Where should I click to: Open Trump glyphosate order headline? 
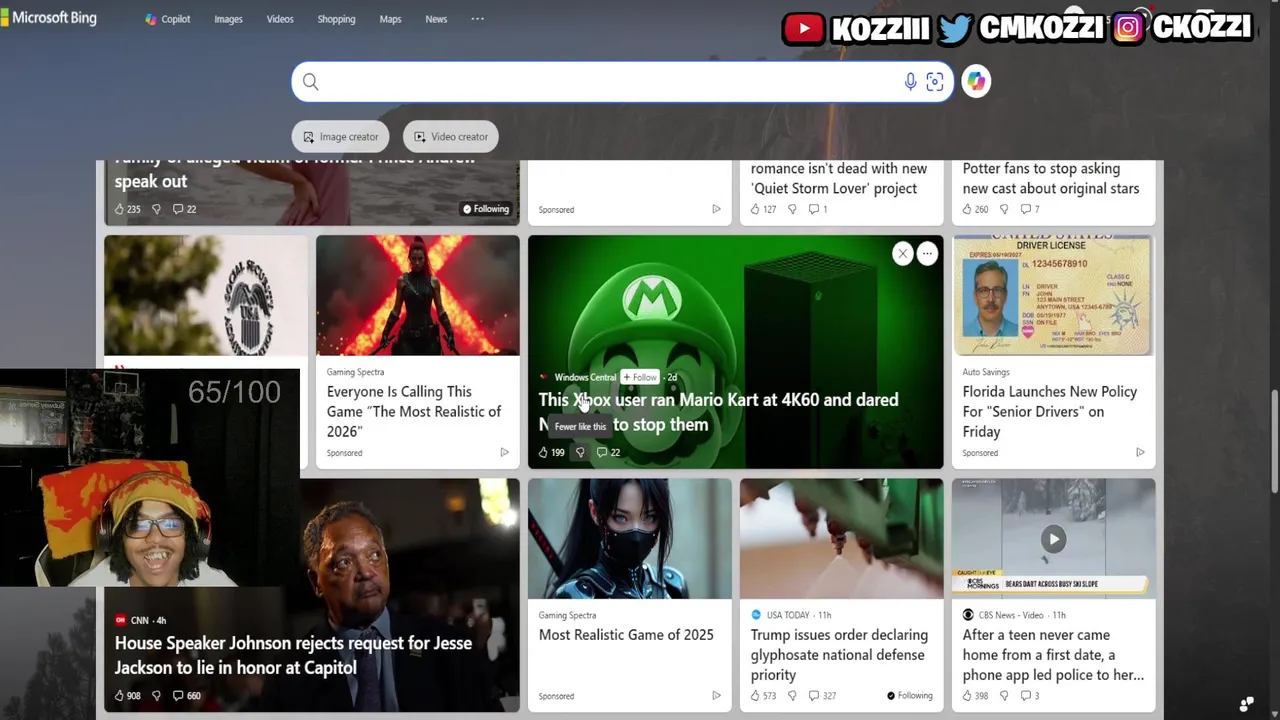tap(839, 654)
